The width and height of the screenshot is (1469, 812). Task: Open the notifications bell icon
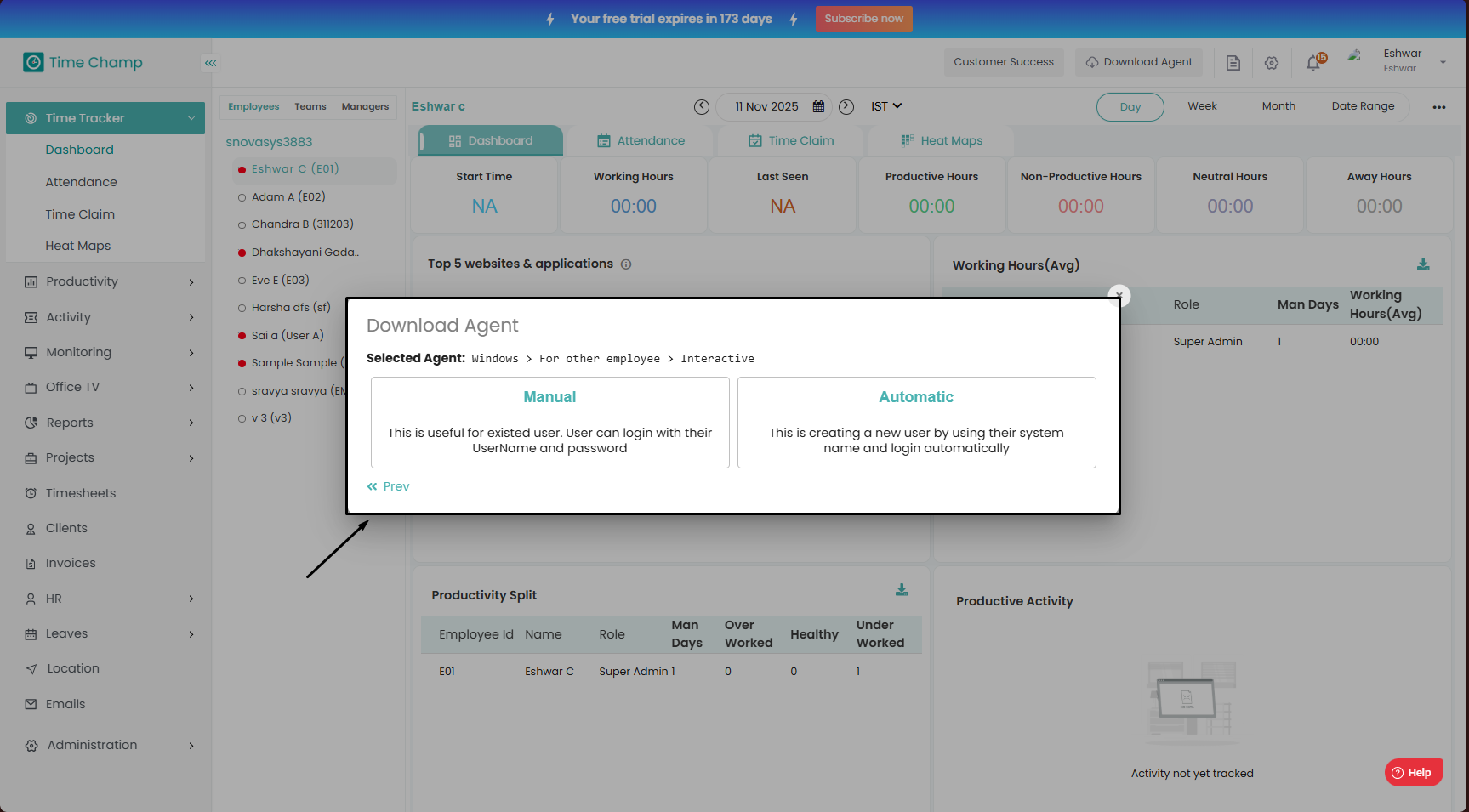[x=1314, y=62]
